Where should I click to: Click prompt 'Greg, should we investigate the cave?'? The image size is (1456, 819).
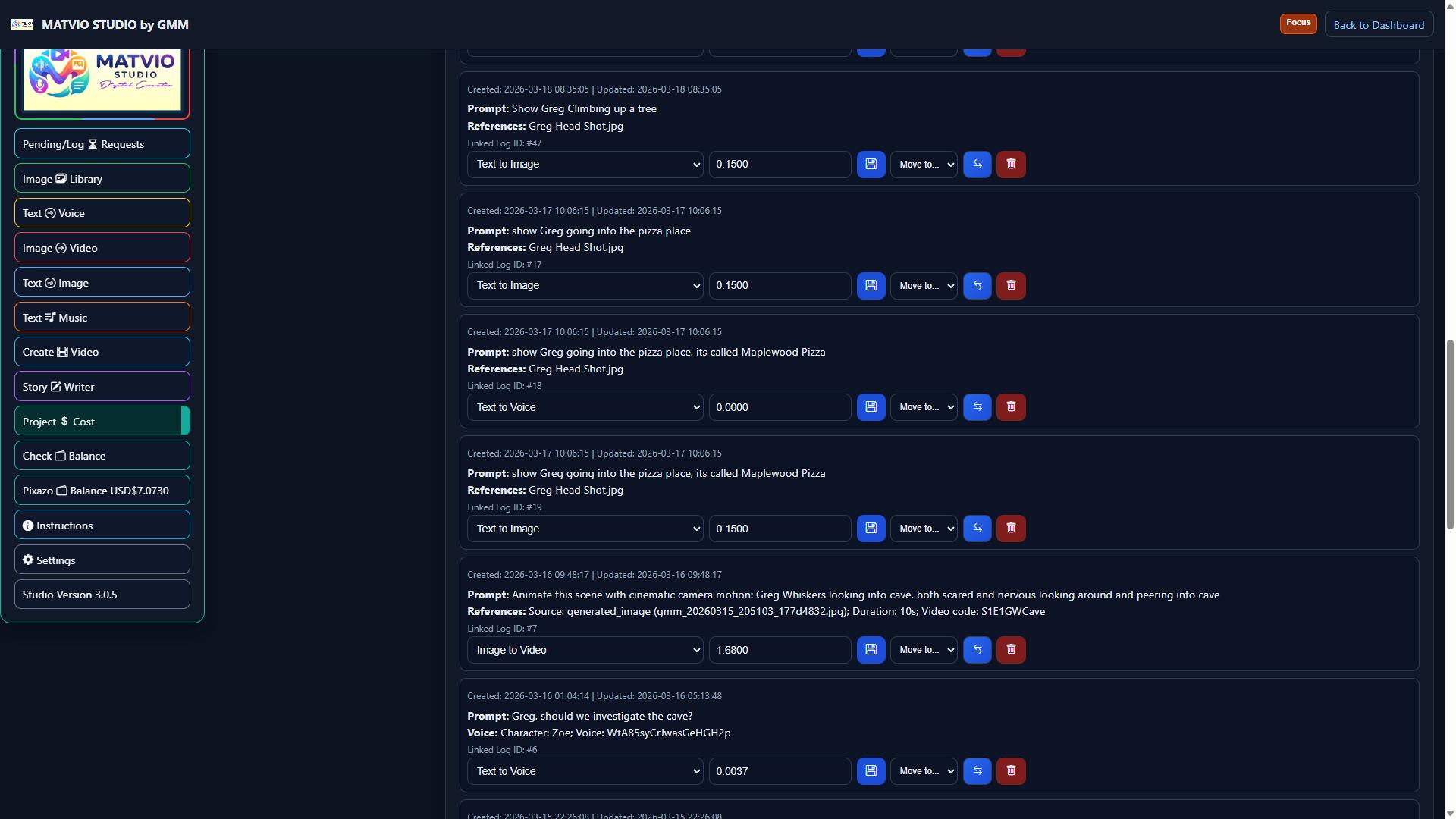(602, 717)
